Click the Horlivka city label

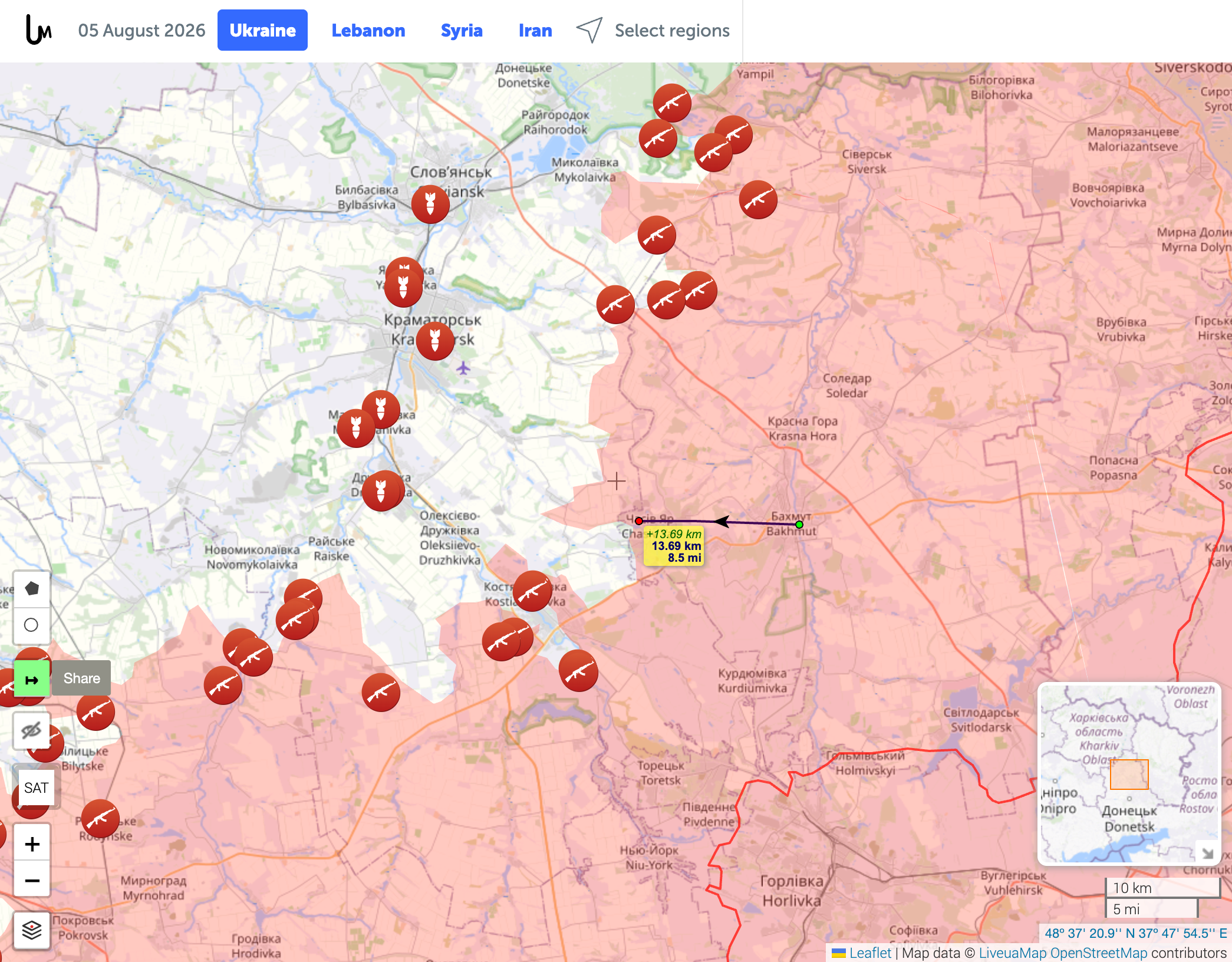point(792,891)
